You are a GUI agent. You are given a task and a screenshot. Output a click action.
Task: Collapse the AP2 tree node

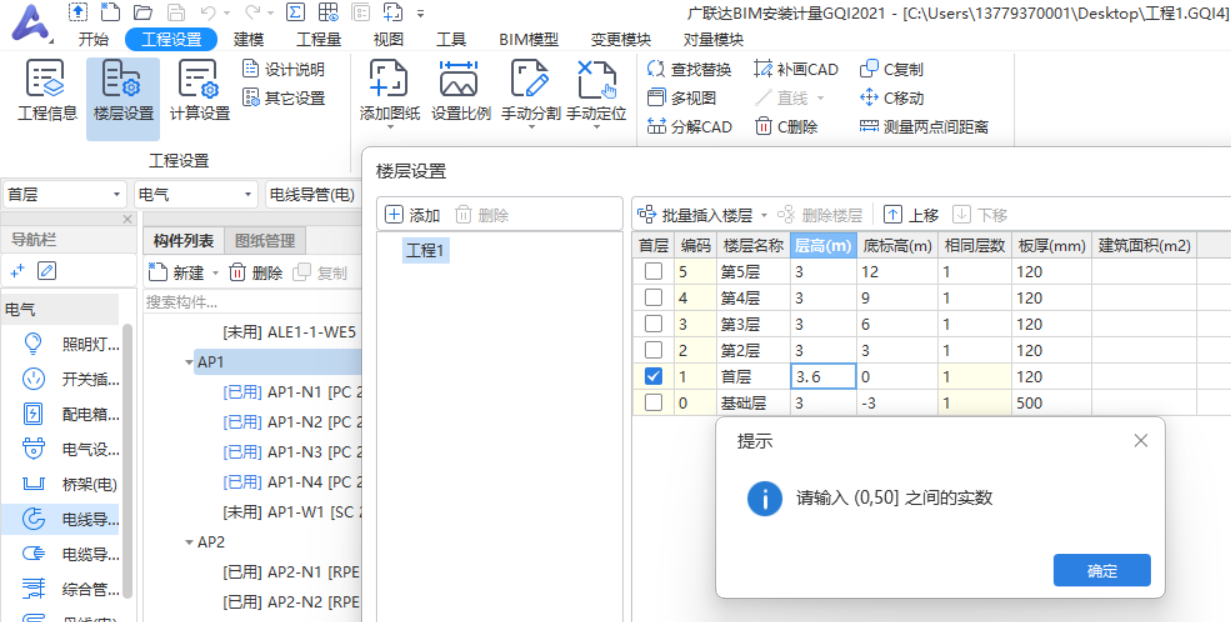click(189, 542)
